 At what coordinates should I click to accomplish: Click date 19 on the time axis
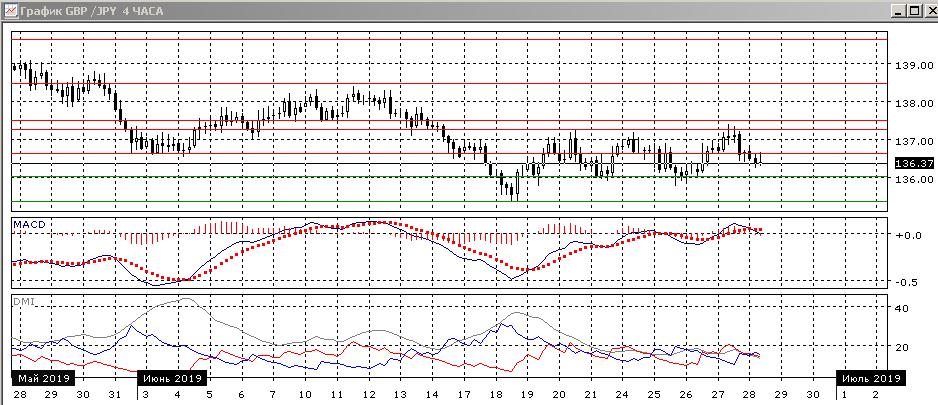point(527,395)
